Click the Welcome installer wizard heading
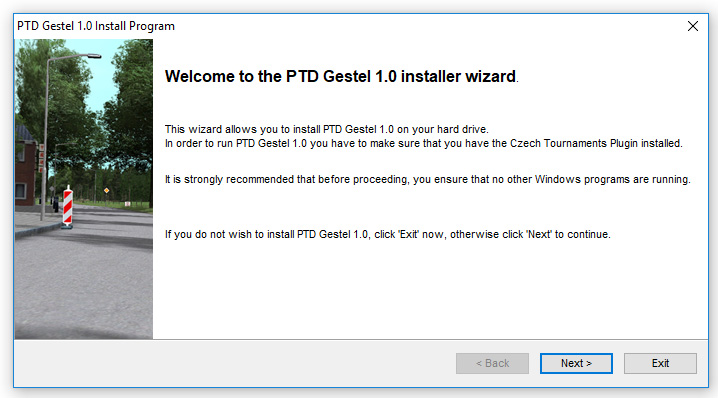Screen dimensions: 718x398 (x=341, y=76)
